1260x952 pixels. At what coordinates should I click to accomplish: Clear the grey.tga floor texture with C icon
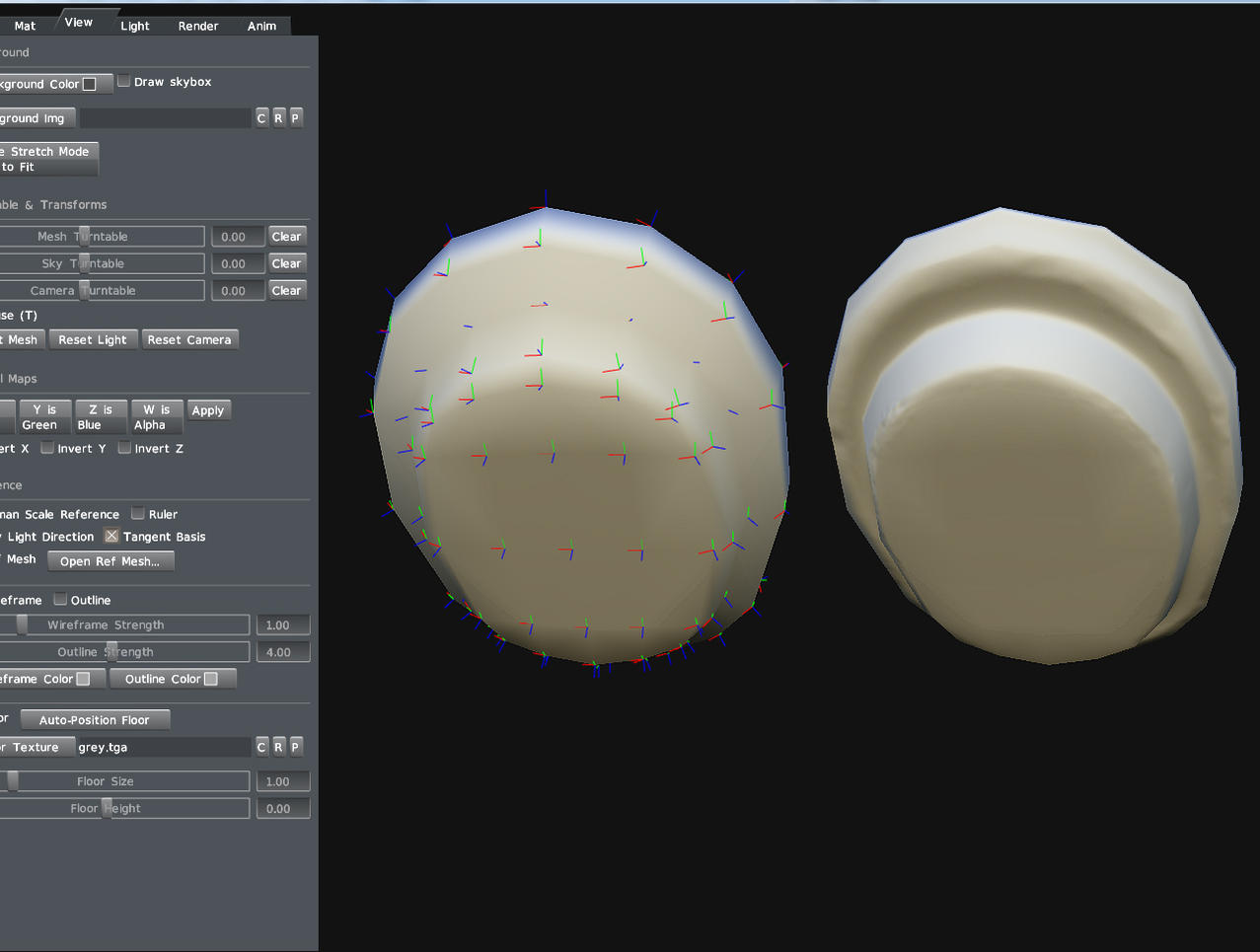260,747
